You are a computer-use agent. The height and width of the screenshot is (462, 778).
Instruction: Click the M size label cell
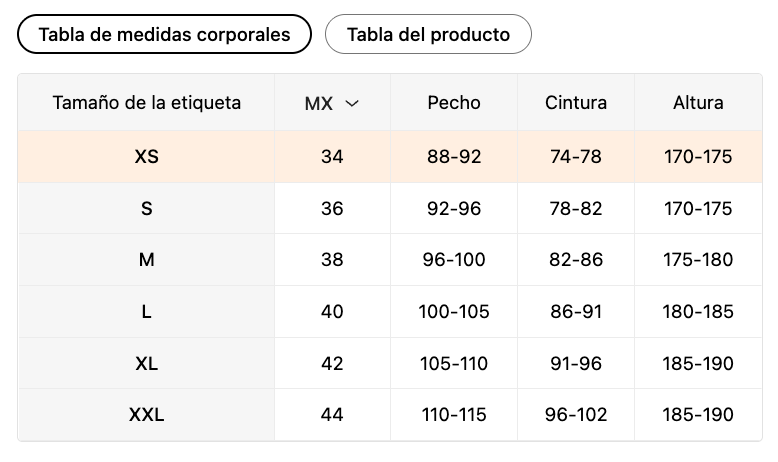[146, 260]
